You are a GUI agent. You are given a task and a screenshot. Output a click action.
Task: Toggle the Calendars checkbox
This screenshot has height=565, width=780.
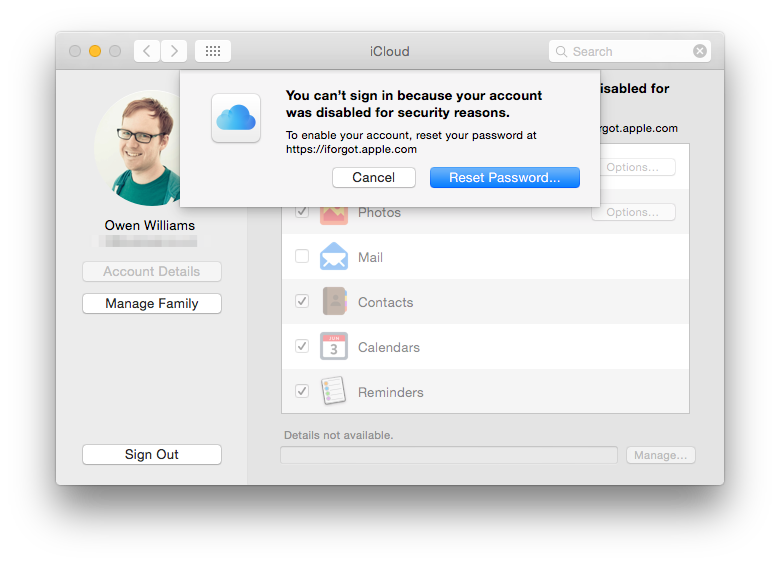coord(302,346)
